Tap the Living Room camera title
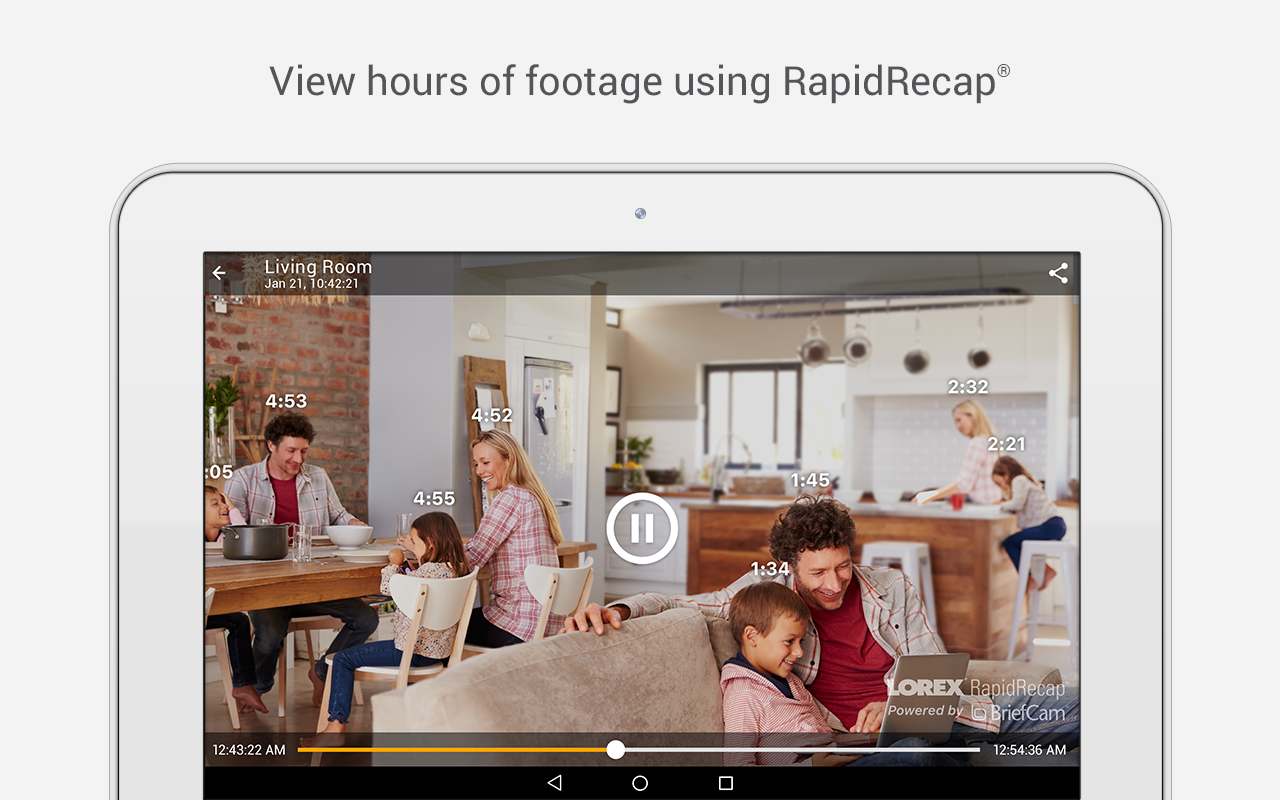This screenshot has height=800, width=1280. coord(318,267)
